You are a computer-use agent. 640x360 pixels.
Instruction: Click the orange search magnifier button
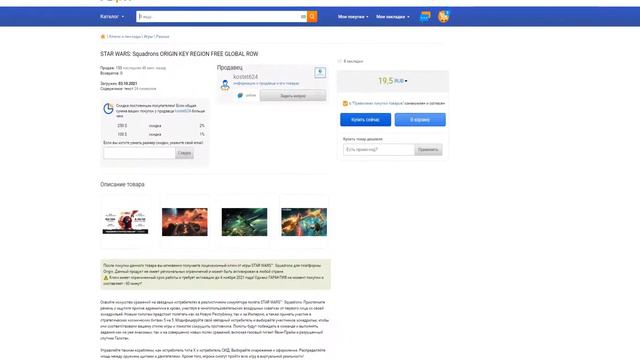312,17
